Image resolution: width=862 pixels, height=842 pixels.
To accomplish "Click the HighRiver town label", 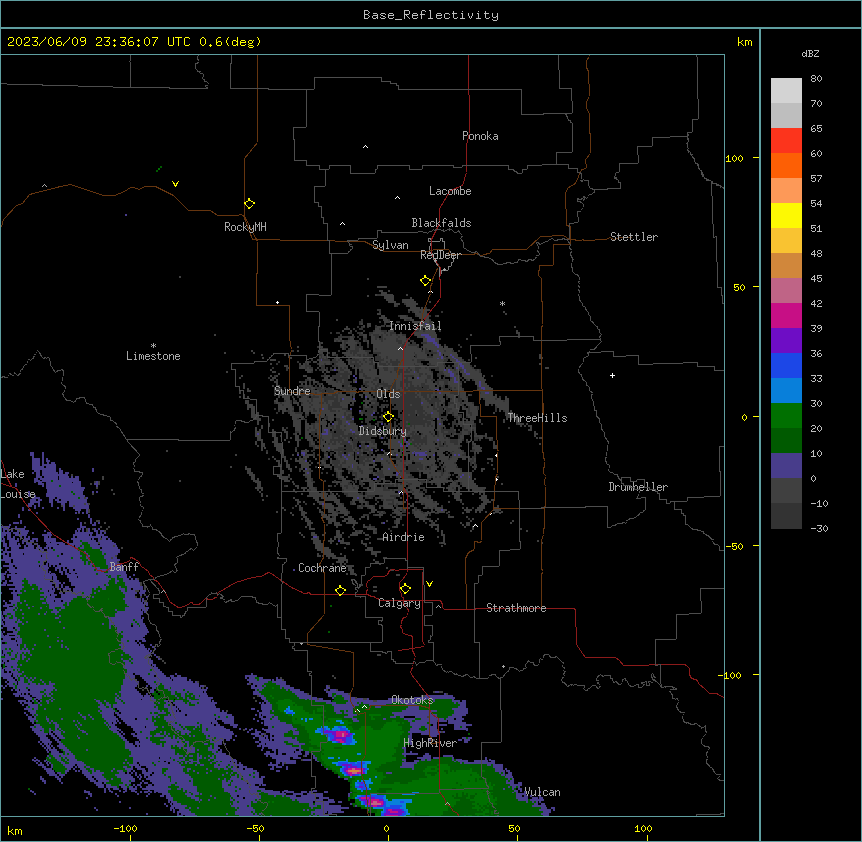I will point(430,743).
